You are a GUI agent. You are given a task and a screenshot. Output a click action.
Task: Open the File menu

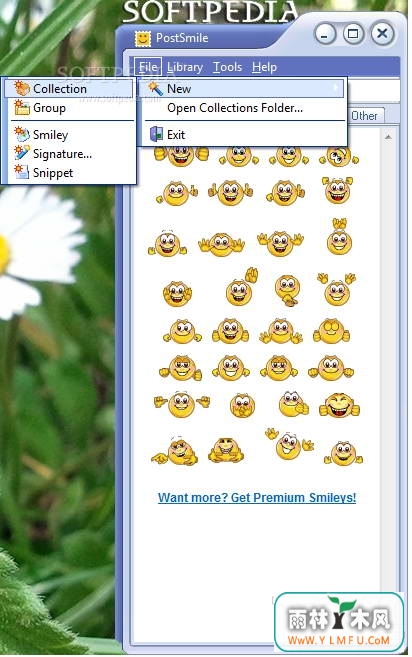[x=148, y=67]
